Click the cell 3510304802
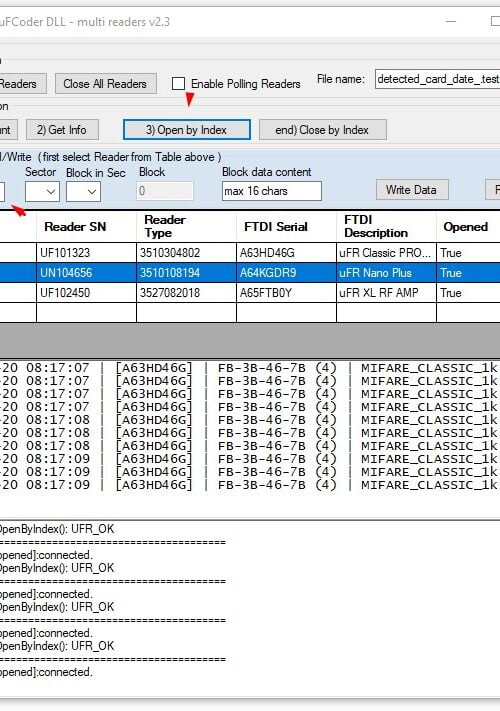The height and width of the screenshot is (711, 500). pos(186,253)
